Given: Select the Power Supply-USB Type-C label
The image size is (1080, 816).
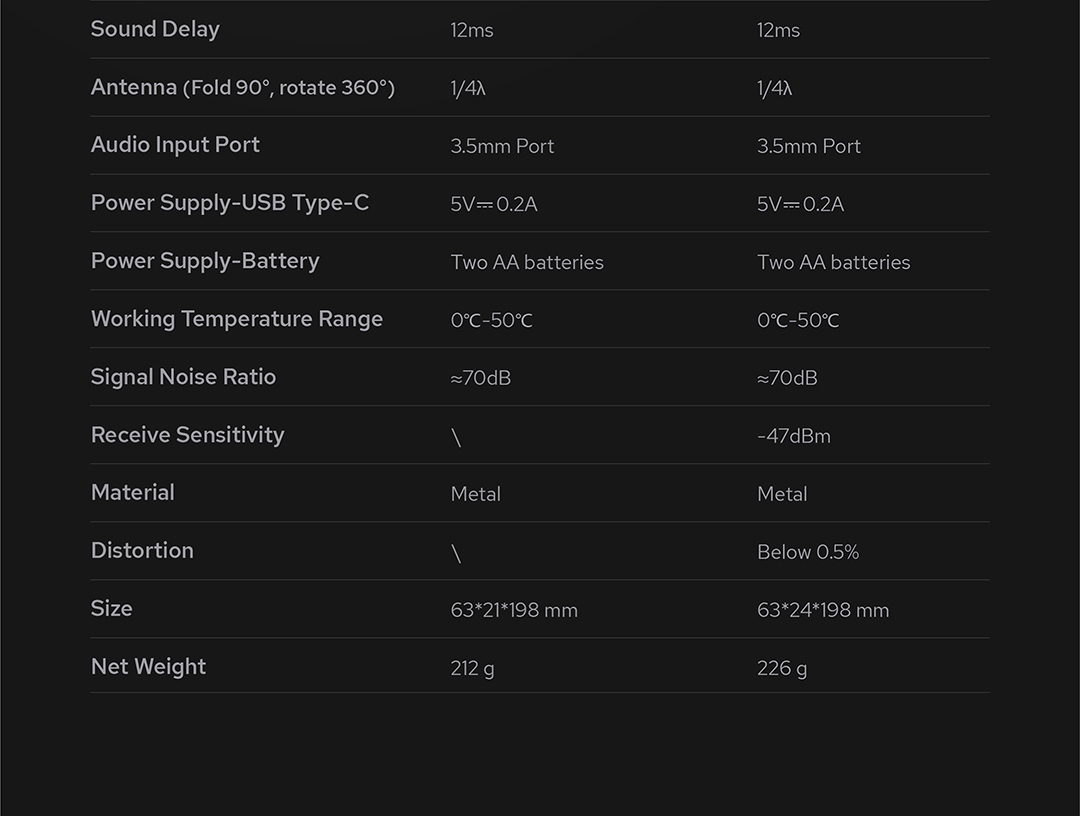Looking at the screenshot, I should [x=230, y=203].
